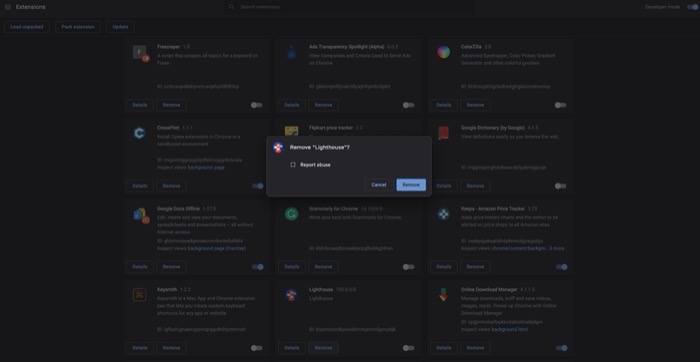Enable the Frascraper extension toggle
The image size is (700, 362).
click(257, 105)
